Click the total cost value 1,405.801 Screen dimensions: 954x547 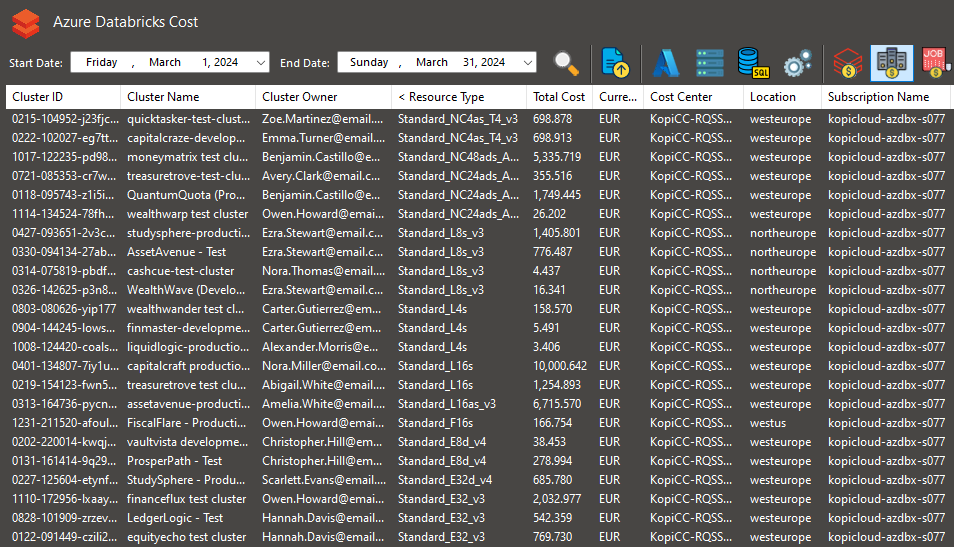(557, 233)
